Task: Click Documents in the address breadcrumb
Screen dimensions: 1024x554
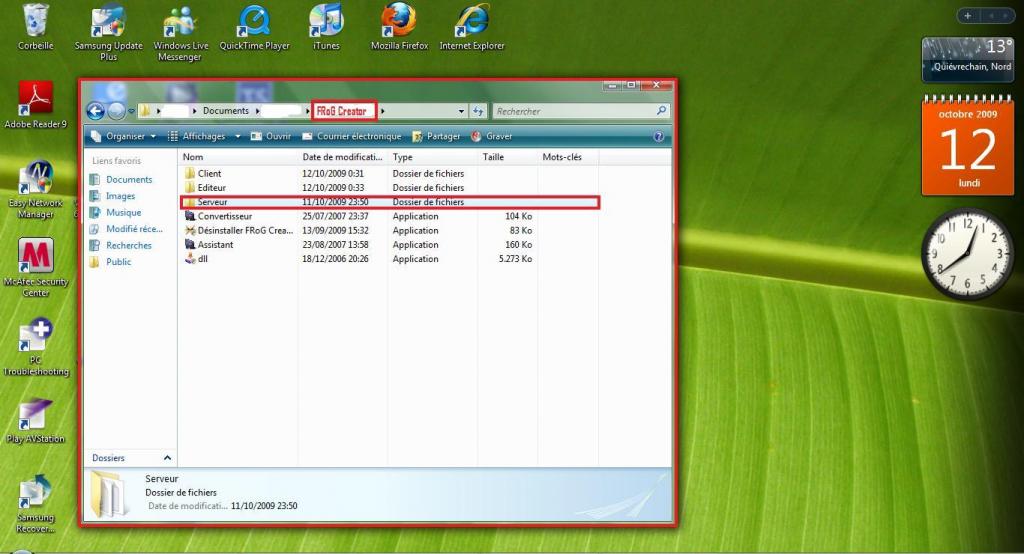Action: point(225,111)
